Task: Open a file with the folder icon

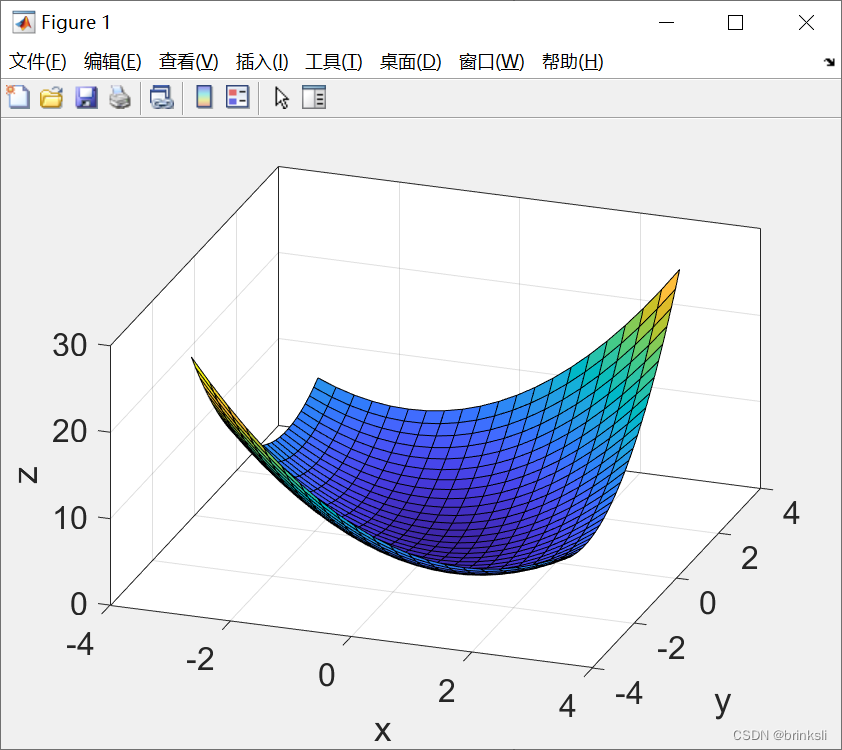Action: click(52, 98)
